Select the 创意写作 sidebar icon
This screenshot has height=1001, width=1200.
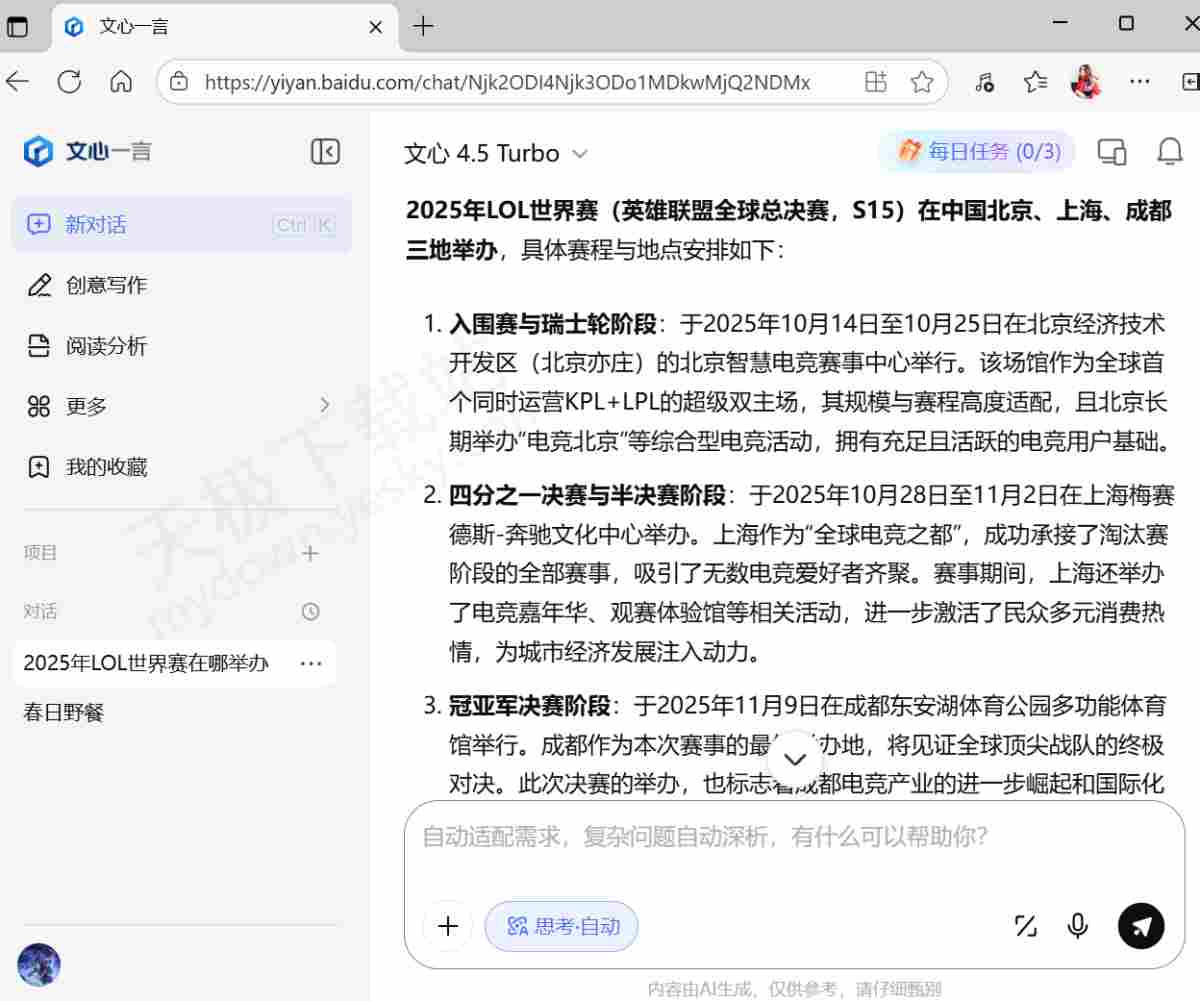40,285
